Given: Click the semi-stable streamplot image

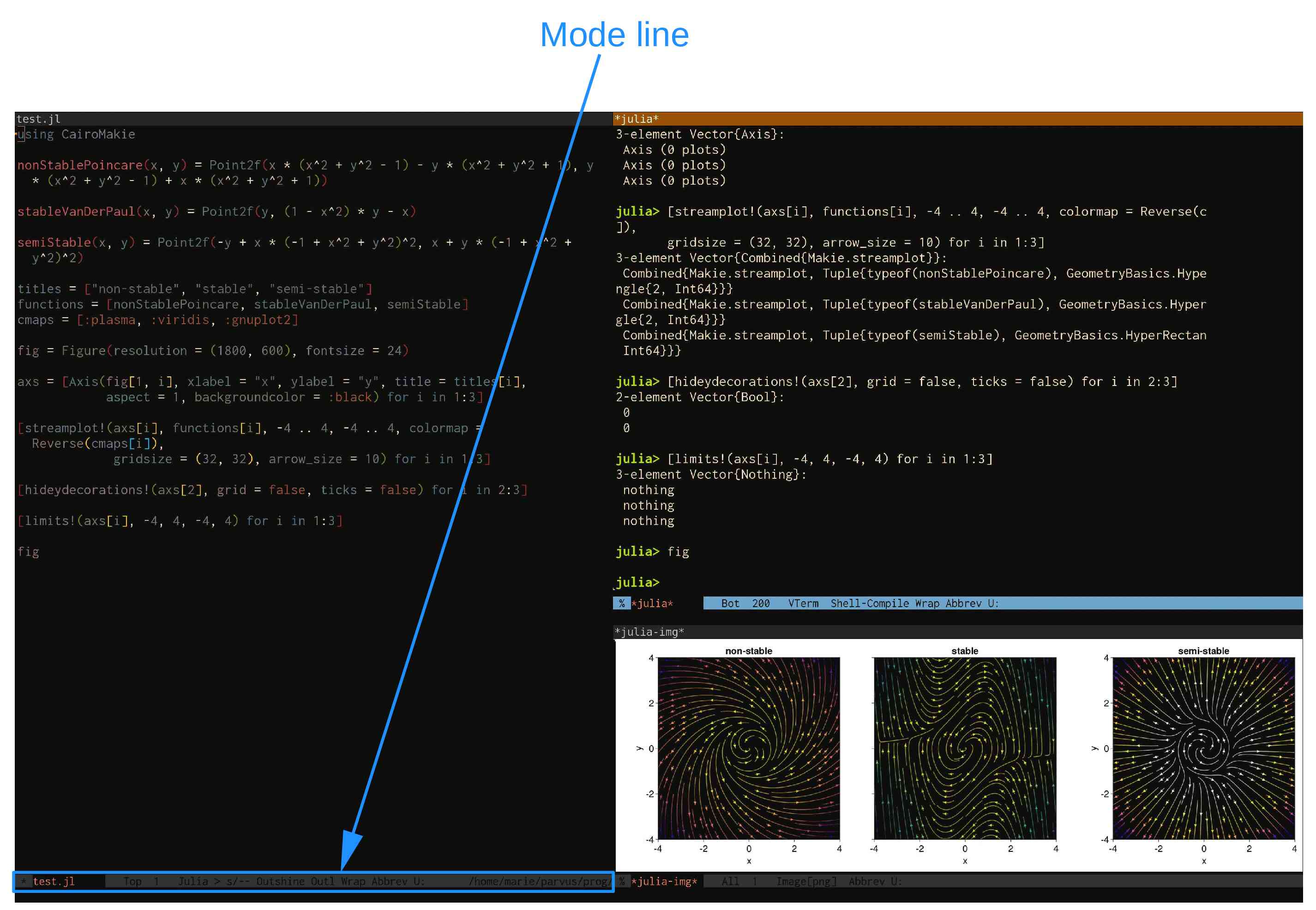Looking at the screenshot, I should [x=1203, y=748].
